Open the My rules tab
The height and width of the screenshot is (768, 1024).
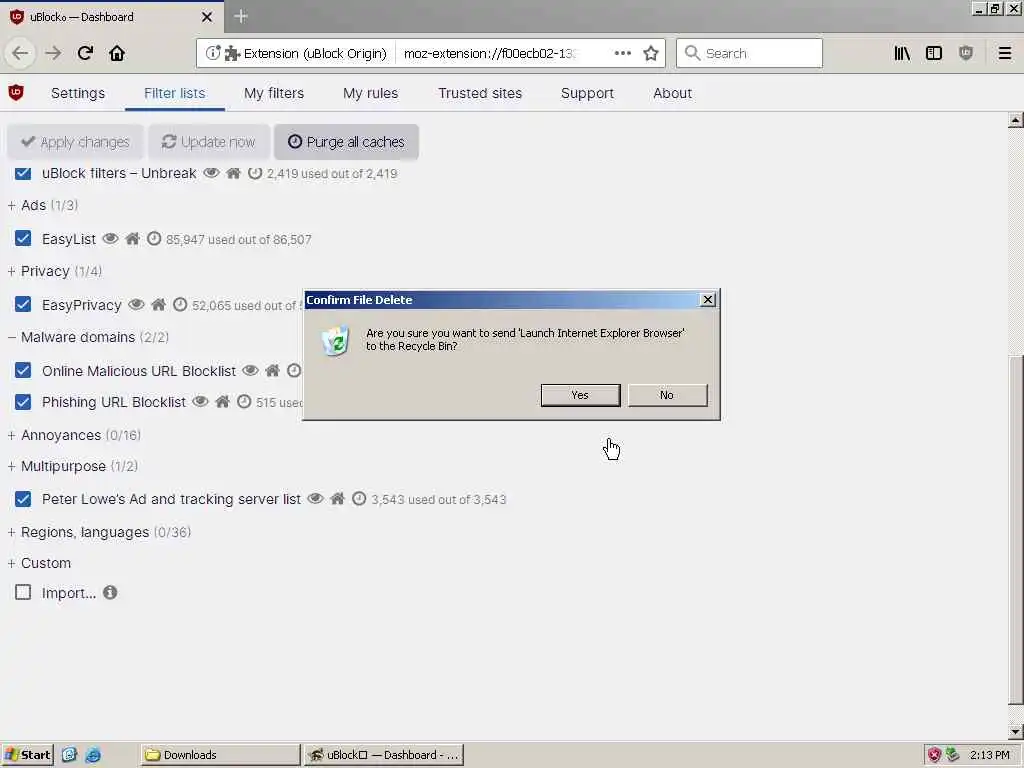pos(370,93)
